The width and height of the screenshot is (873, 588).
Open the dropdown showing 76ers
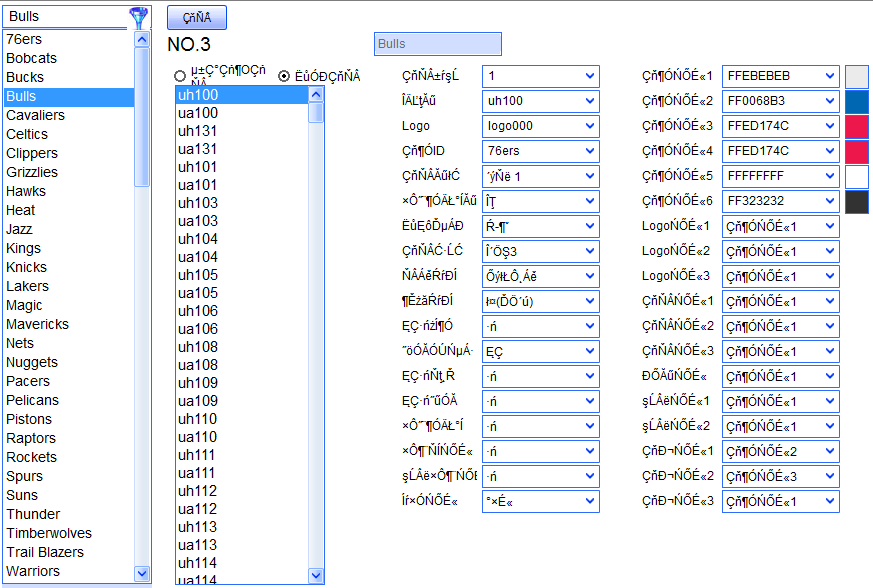541,151
